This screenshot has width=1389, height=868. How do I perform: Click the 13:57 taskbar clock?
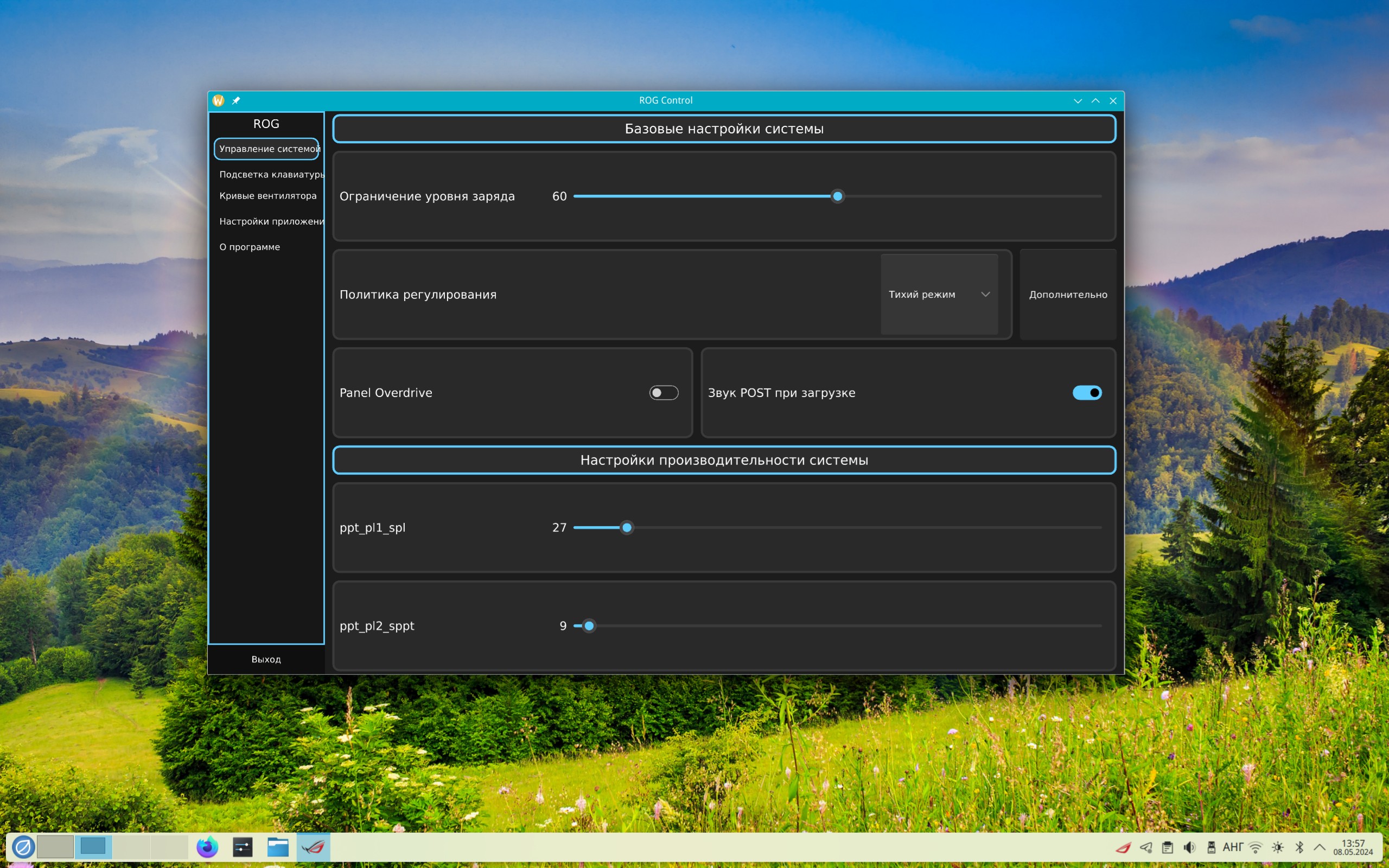pyautogui.click(x=1353, y=847)
